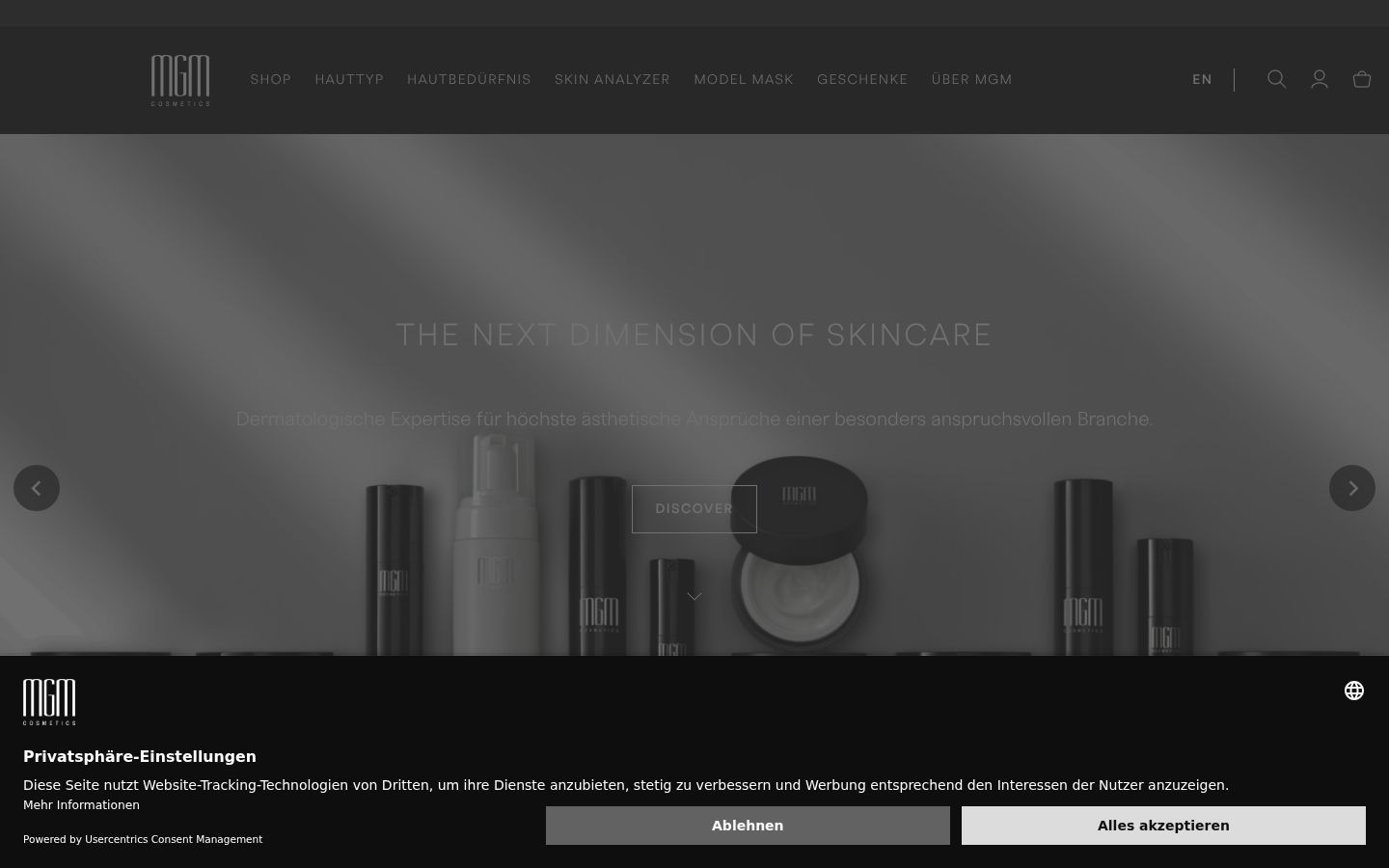This screenshot has width=1389, height=868.
Task: Click the DISCOVER button
Action: 694,509
